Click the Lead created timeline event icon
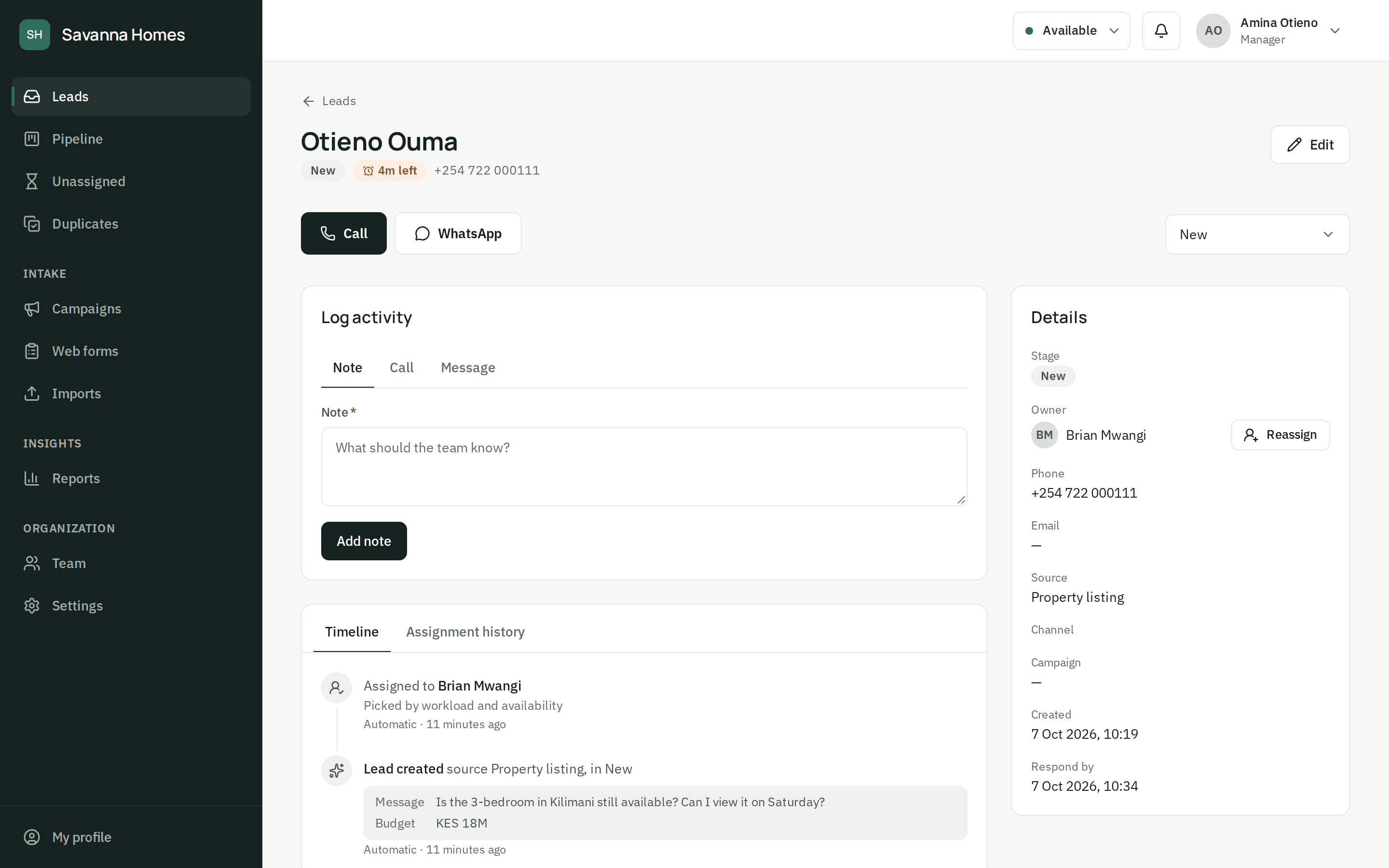 [336, 771]
